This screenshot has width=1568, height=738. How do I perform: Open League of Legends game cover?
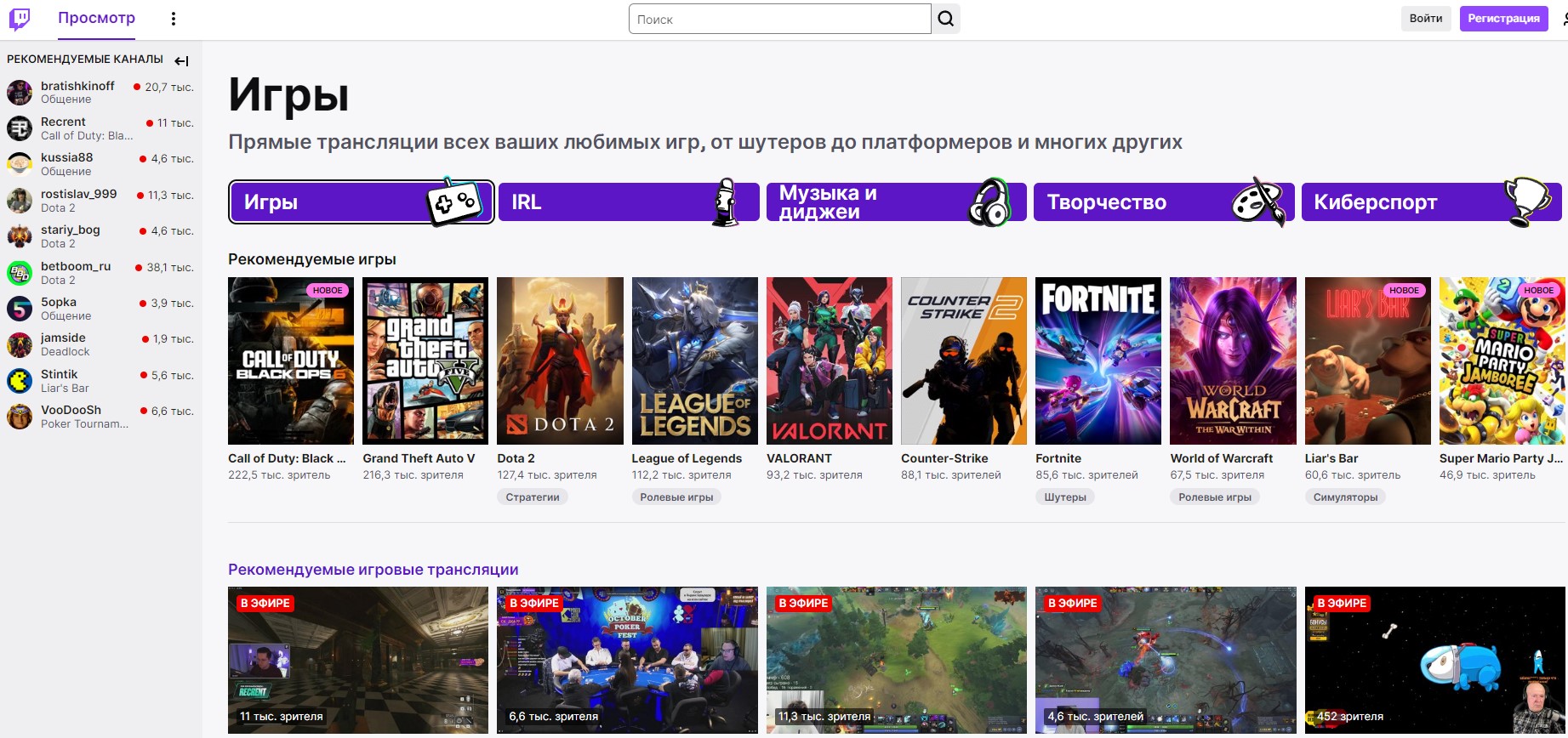695,360
